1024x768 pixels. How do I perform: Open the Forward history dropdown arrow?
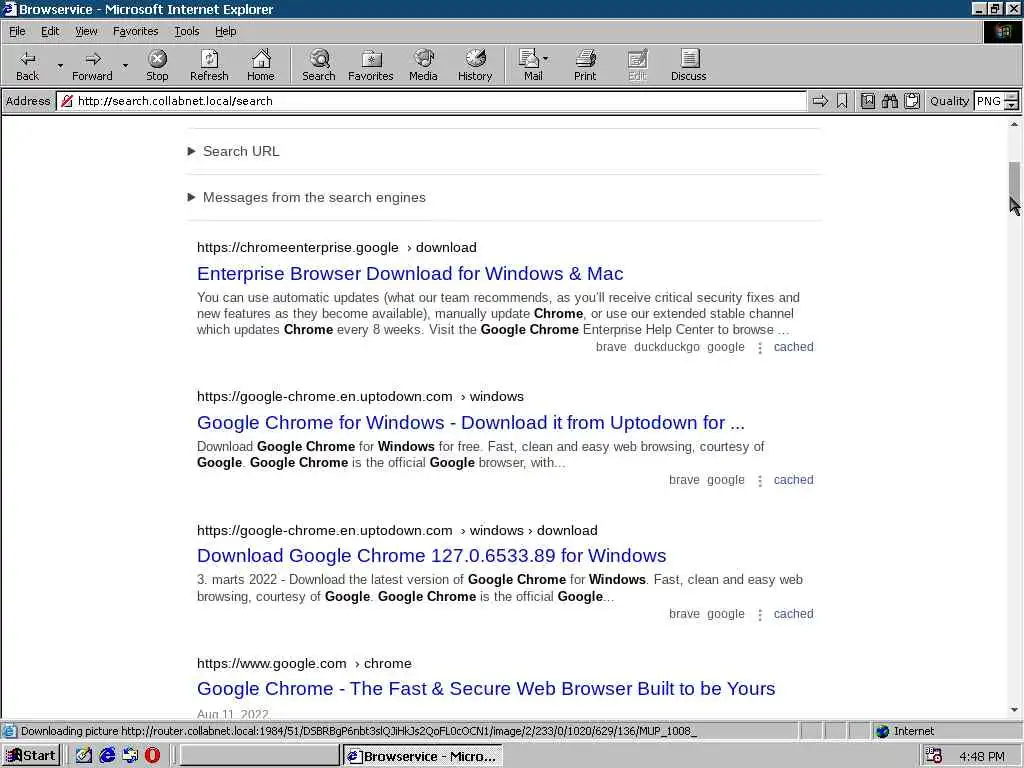click(x=125, y=65)
